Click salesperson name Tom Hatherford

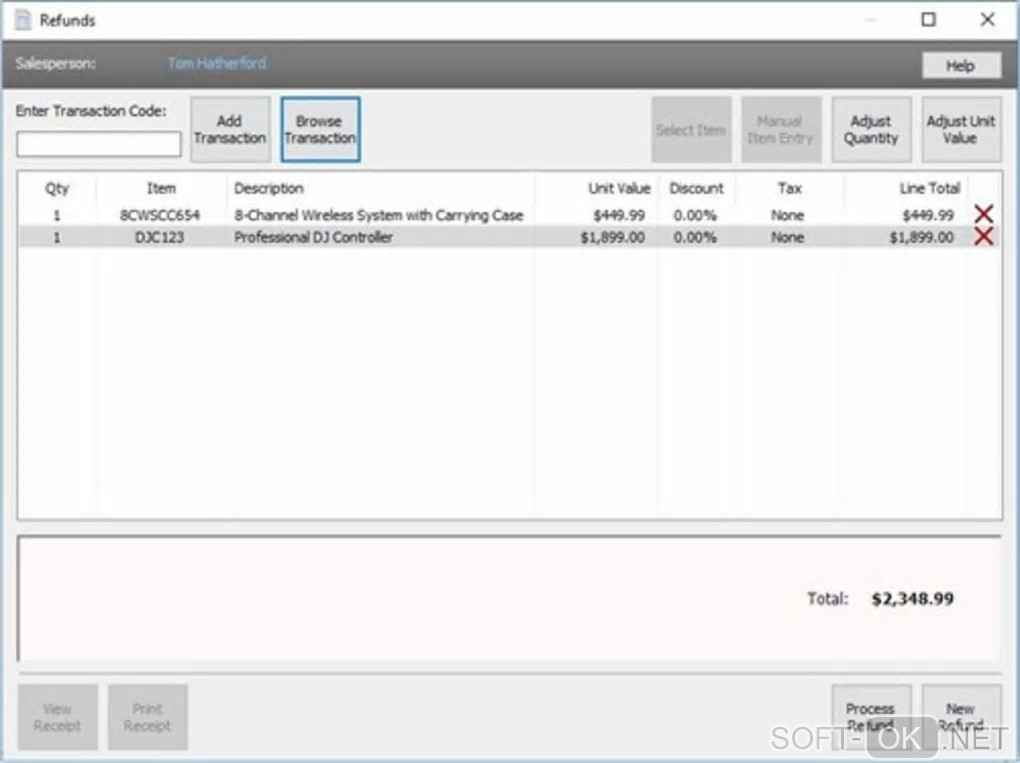point(217,63)
